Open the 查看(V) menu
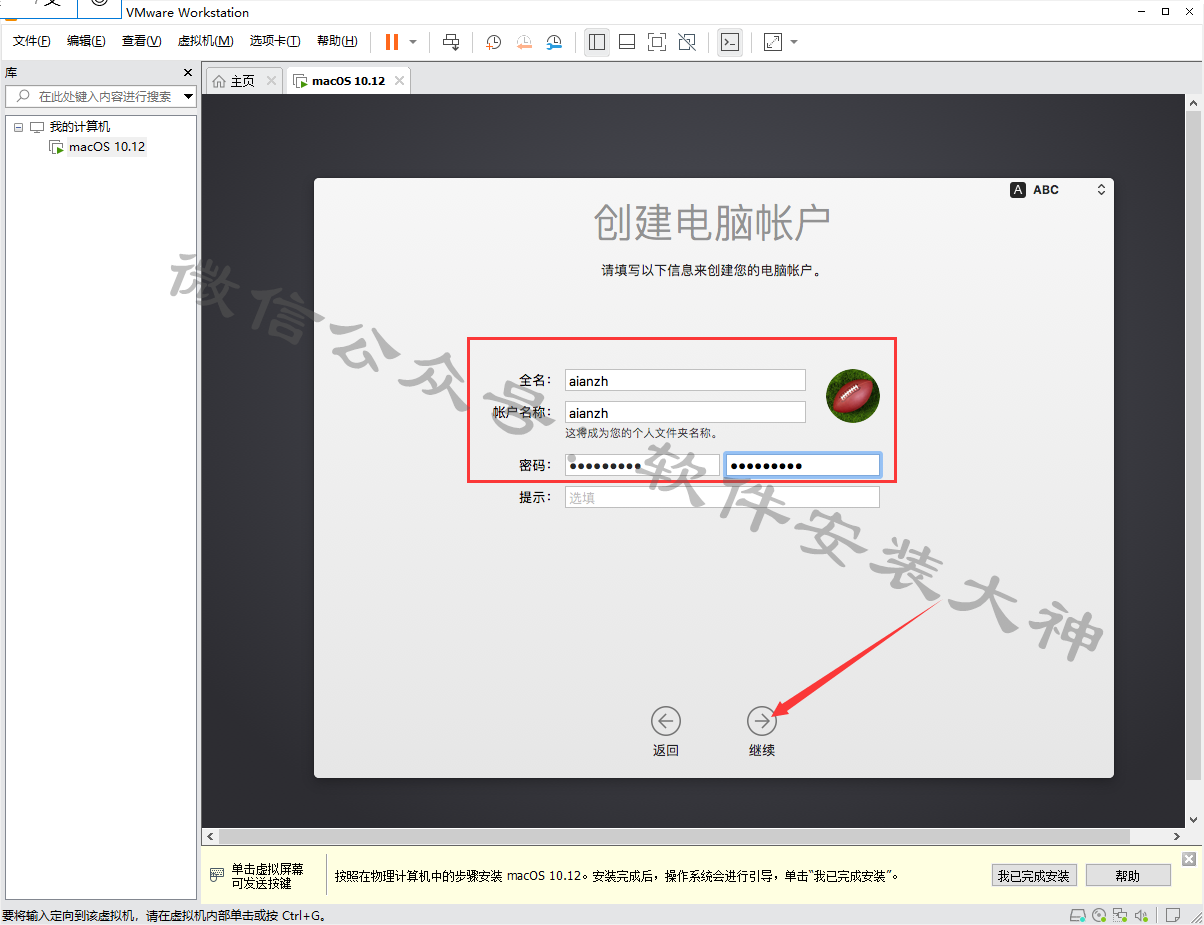The image size is (1204, 925). click(x=141, y=41)
